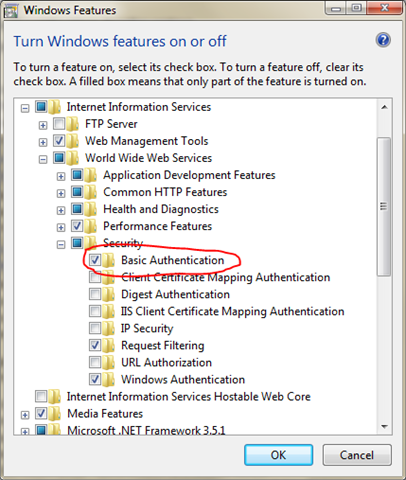Enable the IP Security checkbox

click(95, 328)
